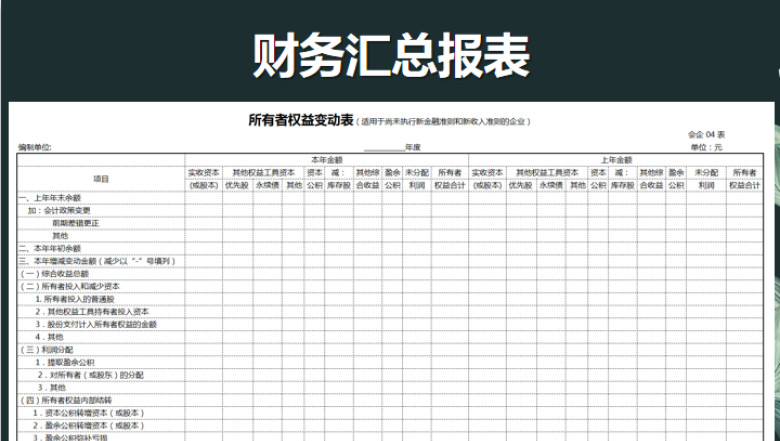Screen dimensions: 780x441
Task: Select the 单位：元 label
Action: [706, 147]
